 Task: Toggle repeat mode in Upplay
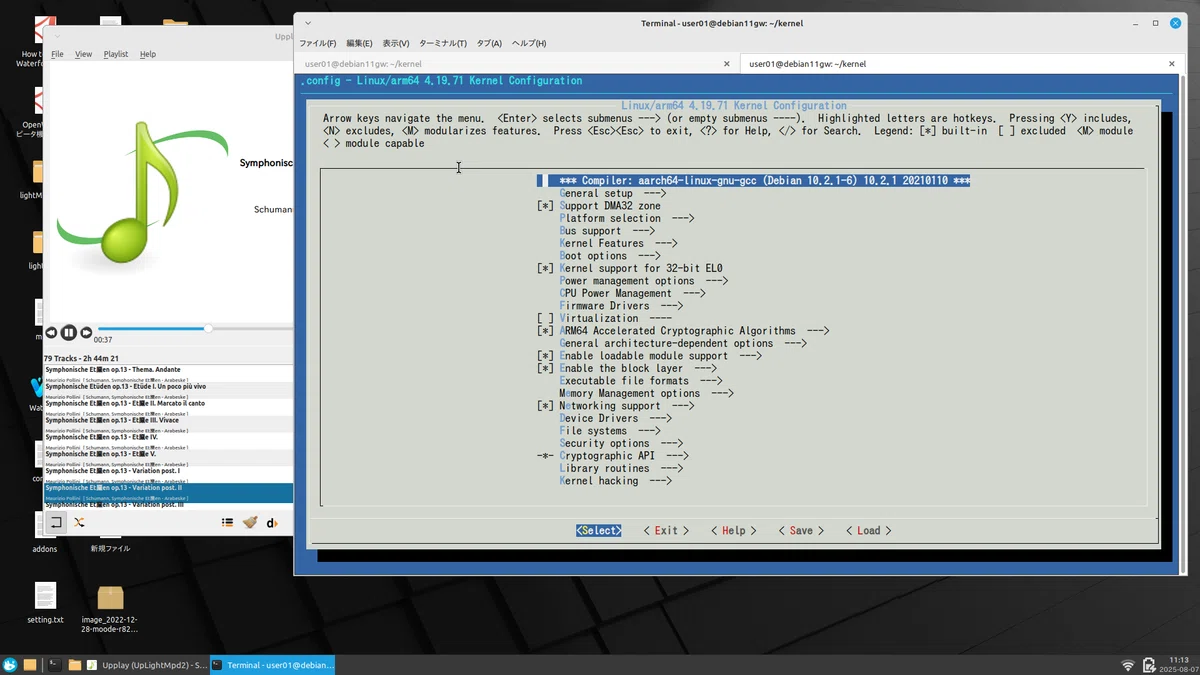pos(56,522)
